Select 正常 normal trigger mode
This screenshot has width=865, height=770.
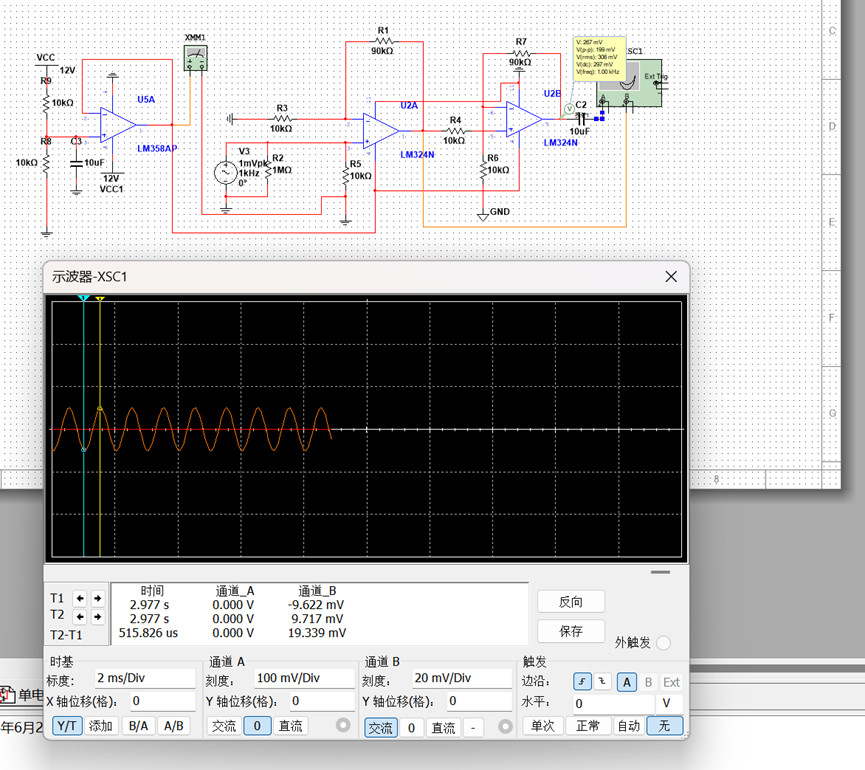pyautogui.click(x=588, y=725)
